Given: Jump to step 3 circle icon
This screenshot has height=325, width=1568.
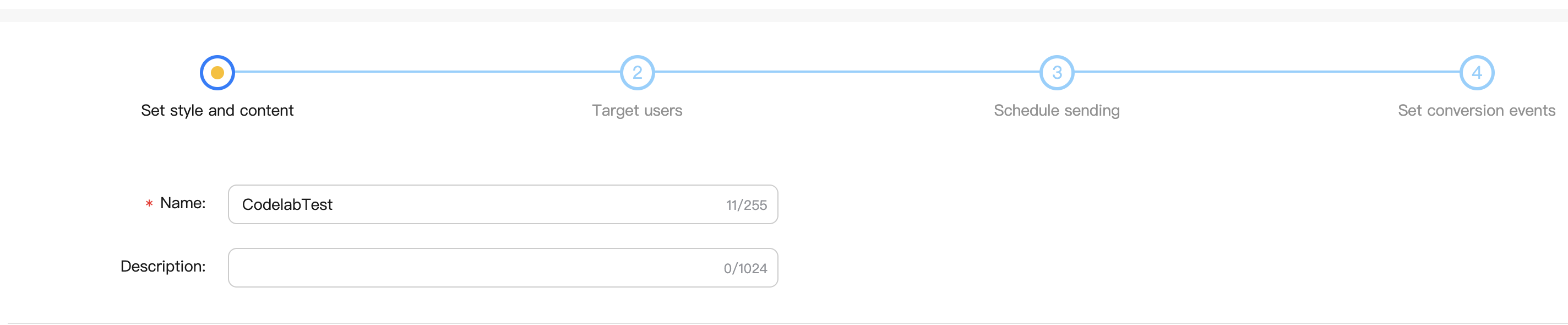Looking at the screenshot, I should (1057, 72).
